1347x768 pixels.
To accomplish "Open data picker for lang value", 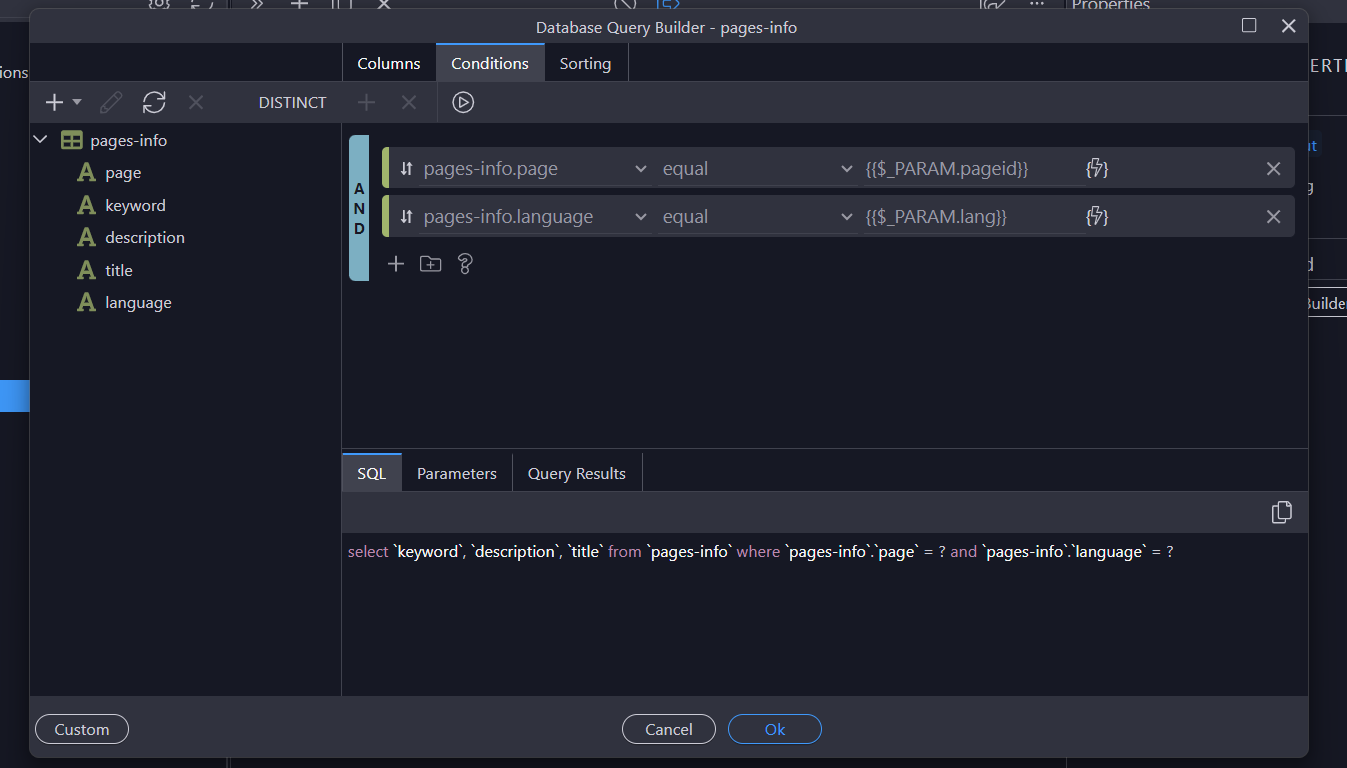I will (x=1097, y=217).
